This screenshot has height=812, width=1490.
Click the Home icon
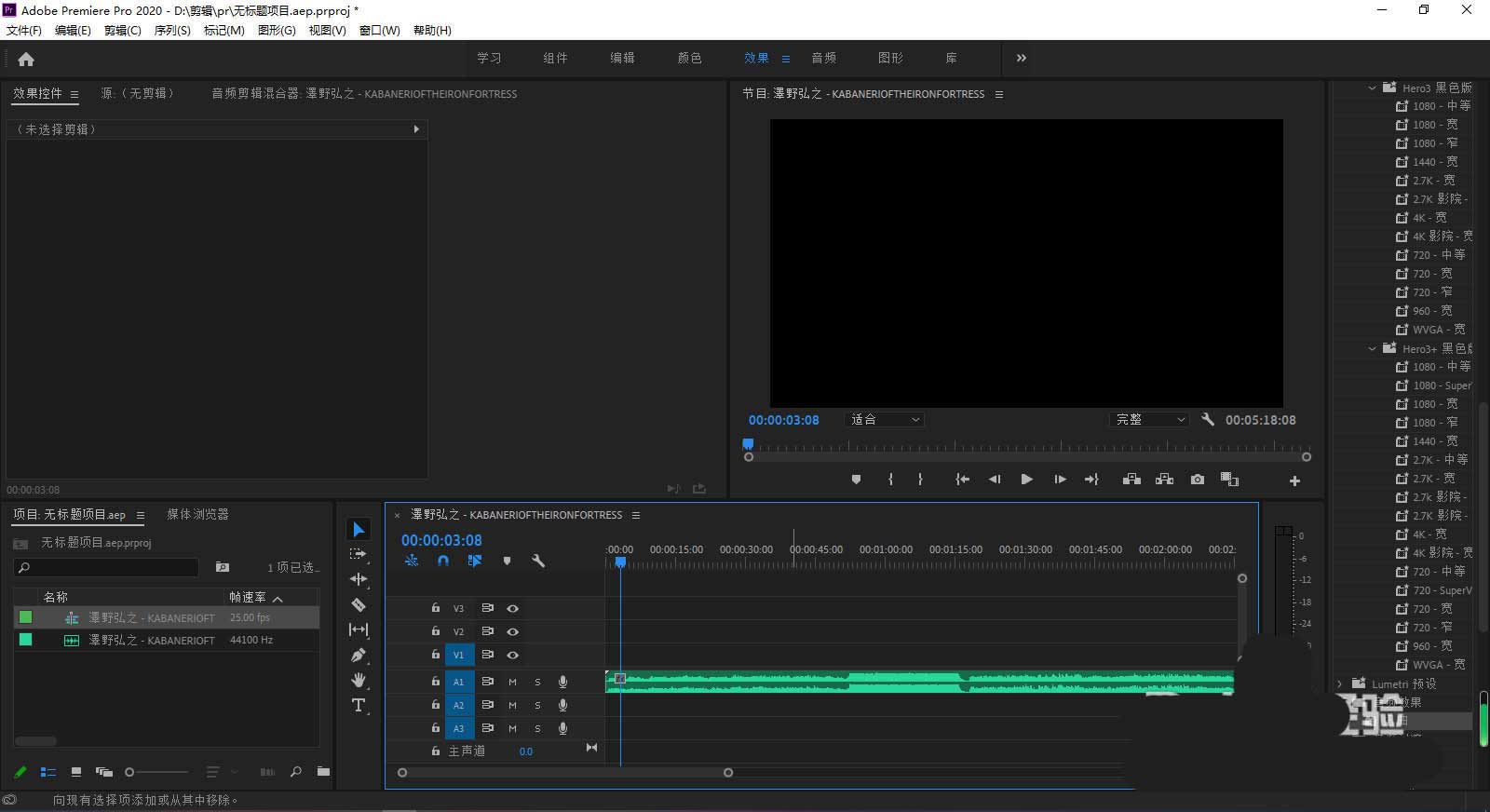coord(26,59)
